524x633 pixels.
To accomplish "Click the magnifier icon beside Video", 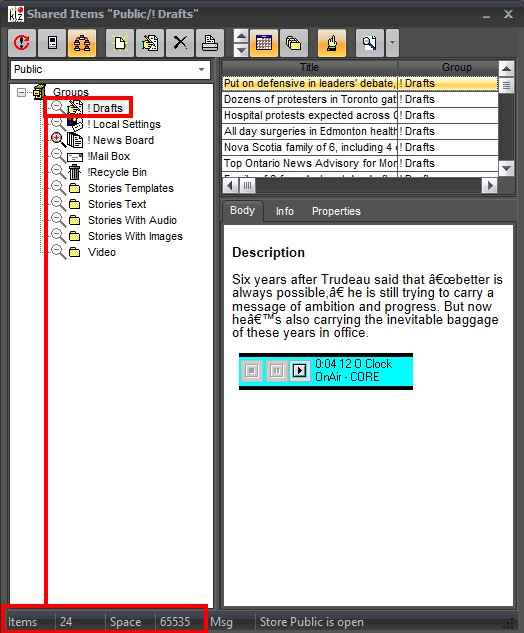I will pyautogui.click(x=58, y=252).
